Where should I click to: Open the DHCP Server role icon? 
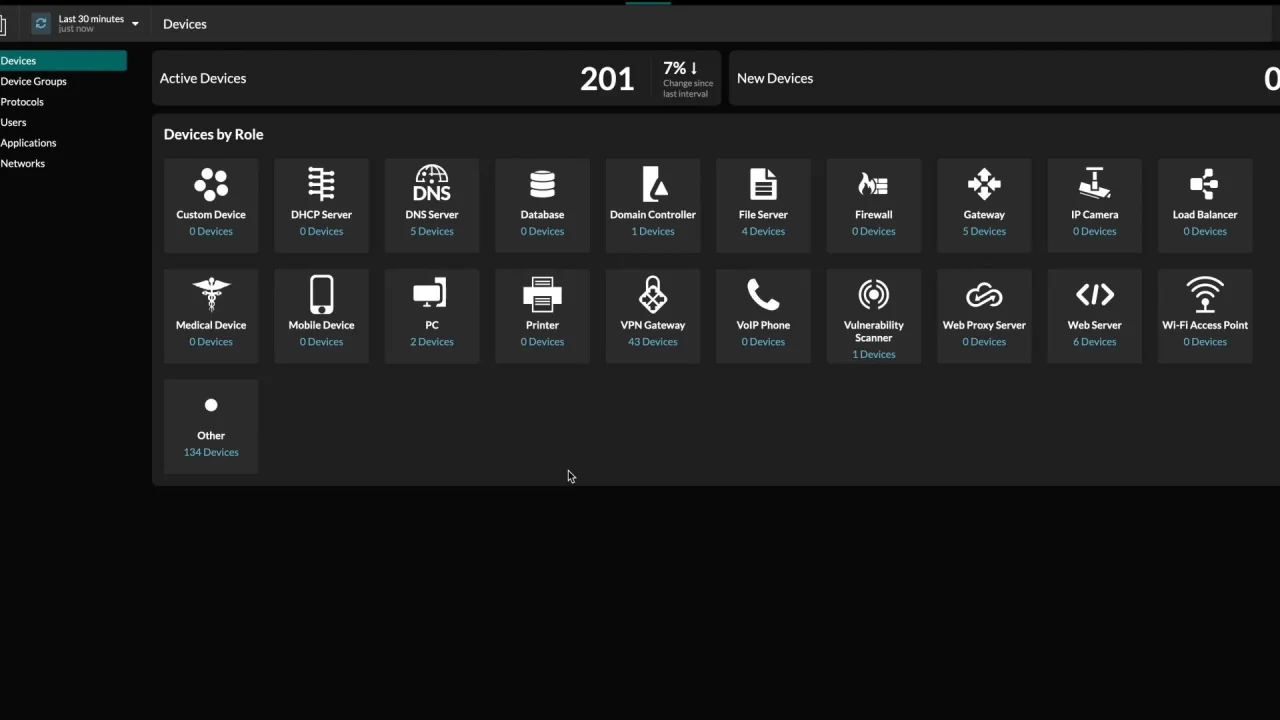pyautogui.click(x=321, y=184)
